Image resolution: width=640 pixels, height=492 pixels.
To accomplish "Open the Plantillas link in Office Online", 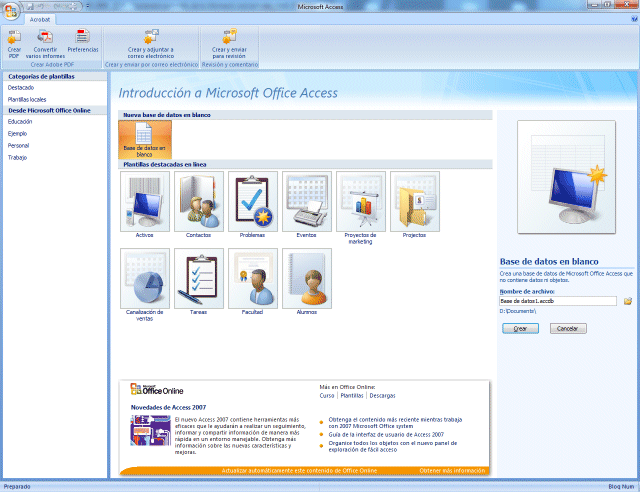I will click(352, 396).
